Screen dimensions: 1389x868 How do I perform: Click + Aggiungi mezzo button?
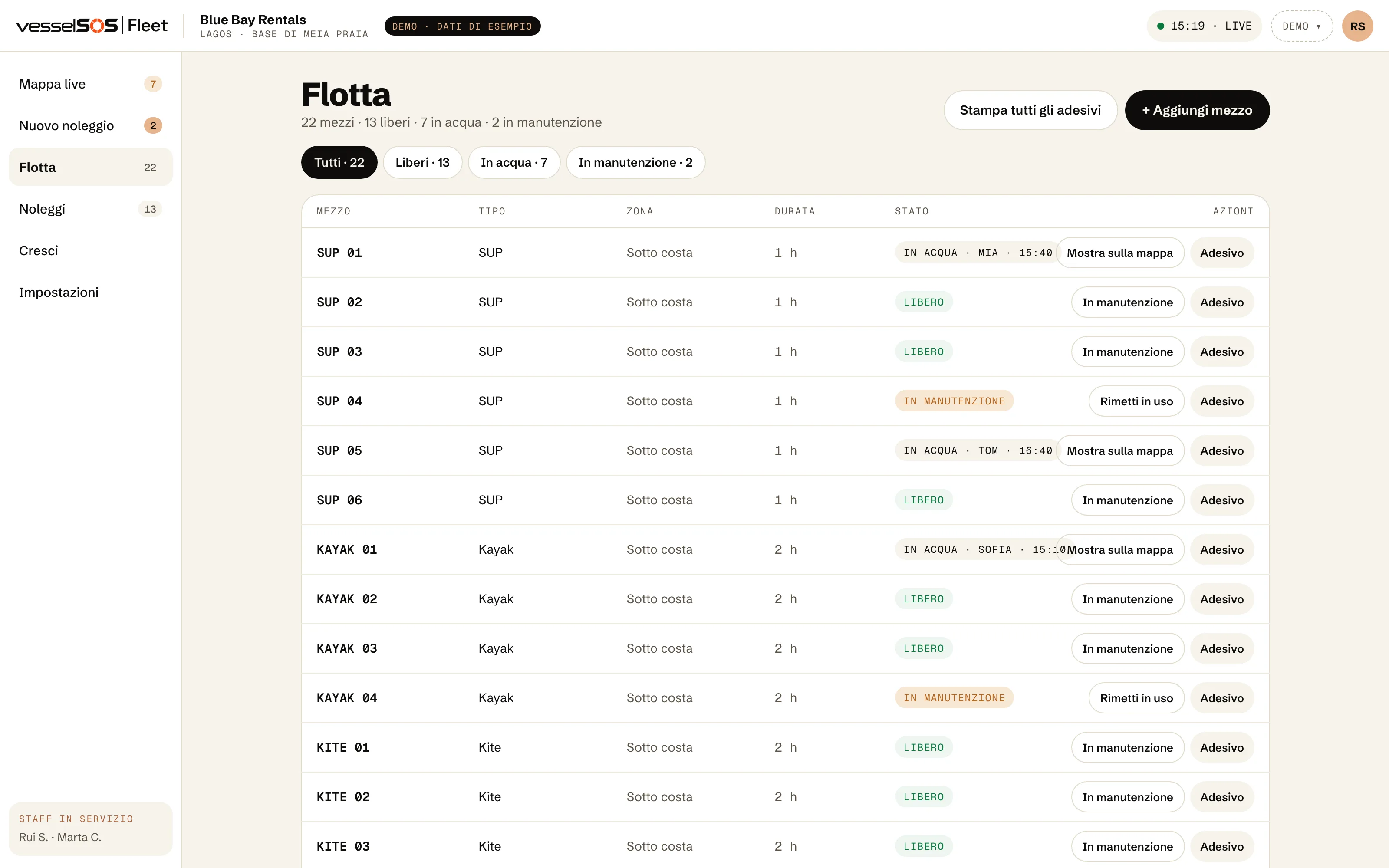pyautogui.click(x=1197, y=110)
